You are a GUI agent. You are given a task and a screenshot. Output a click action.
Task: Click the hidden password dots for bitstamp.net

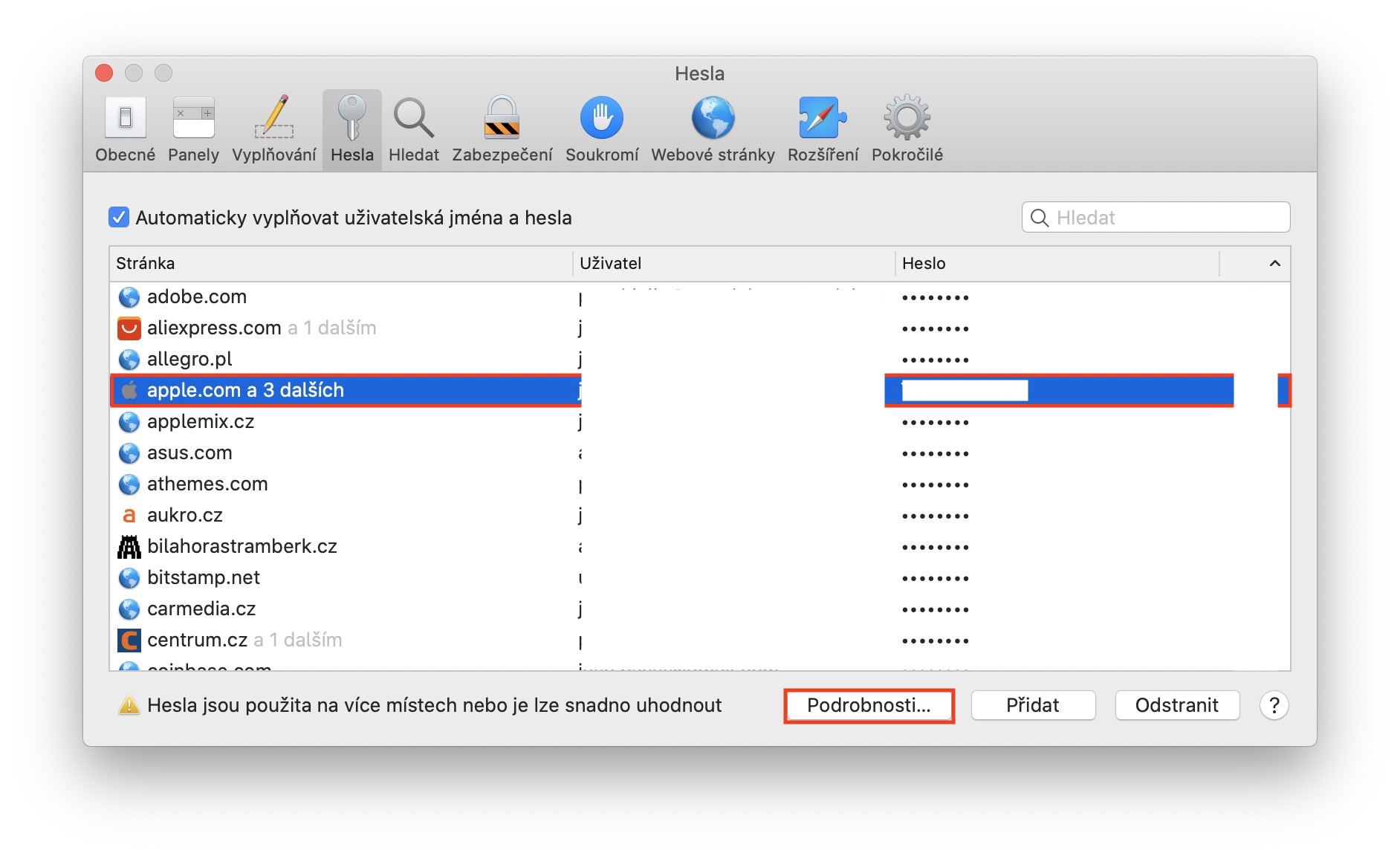tap(936, 579)
